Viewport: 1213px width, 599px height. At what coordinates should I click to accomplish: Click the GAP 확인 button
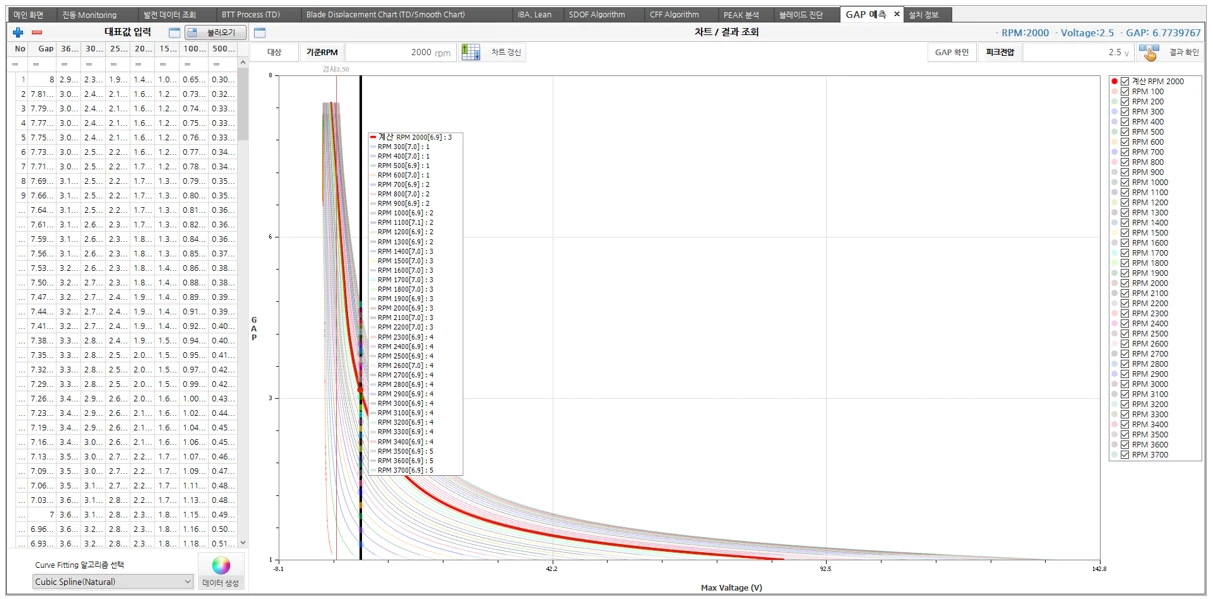tap(952, 52)
